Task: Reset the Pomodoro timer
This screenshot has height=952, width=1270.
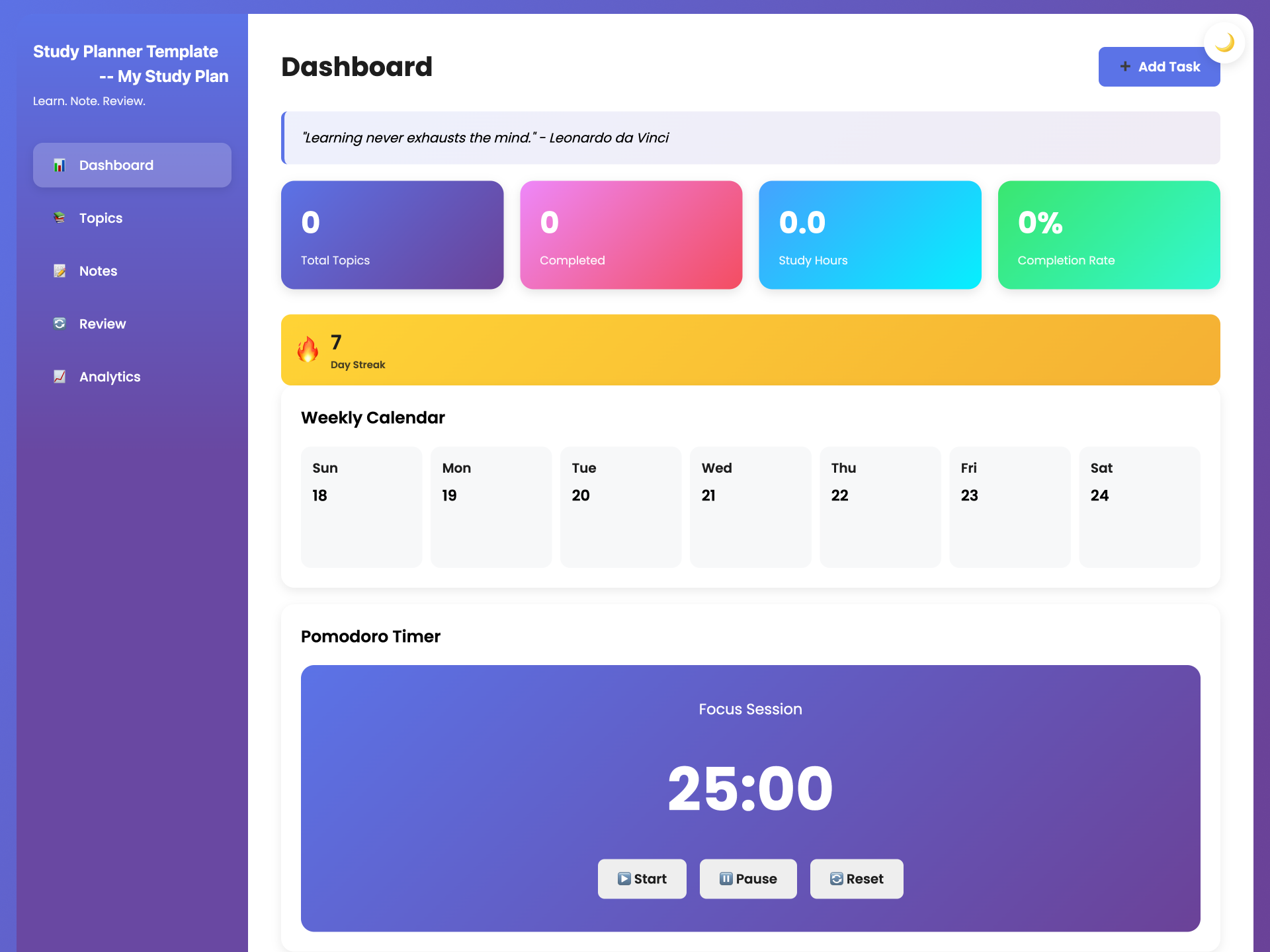Action: point(856,879)
